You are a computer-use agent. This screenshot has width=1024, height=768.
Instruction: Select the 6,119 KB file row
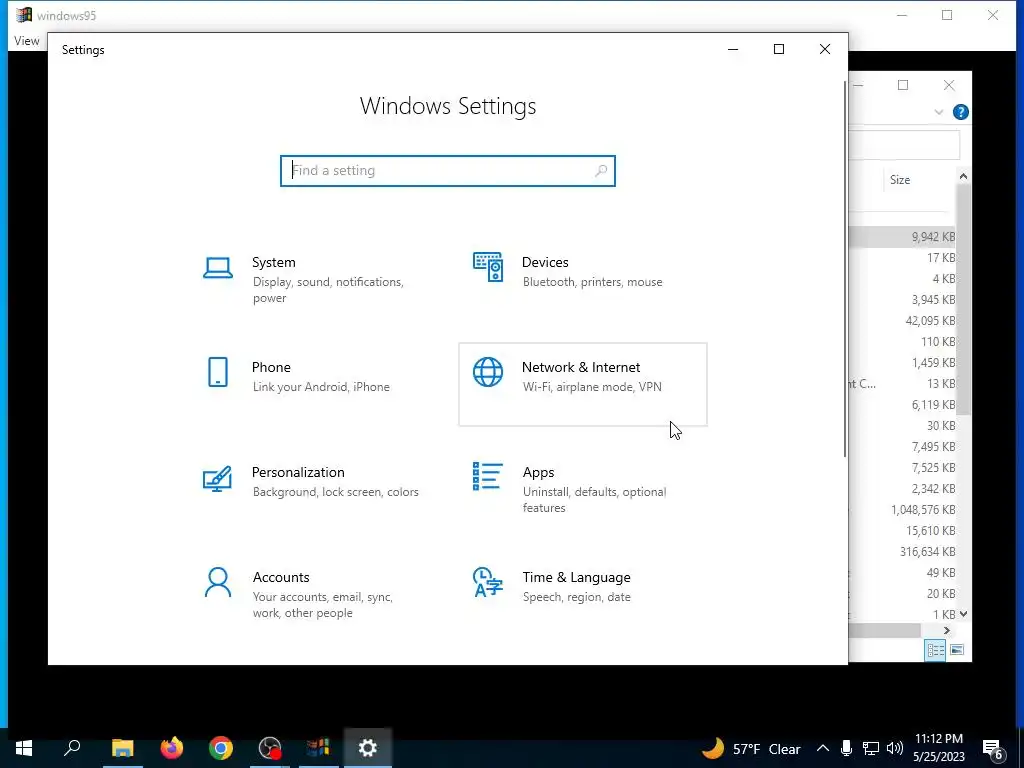pos(902,405)
